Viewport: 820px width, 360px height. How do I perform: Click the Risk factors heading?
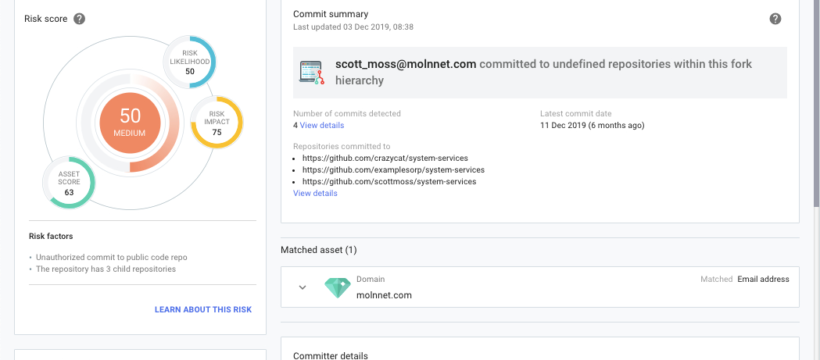pyautogui.click(x=51, y=237)
